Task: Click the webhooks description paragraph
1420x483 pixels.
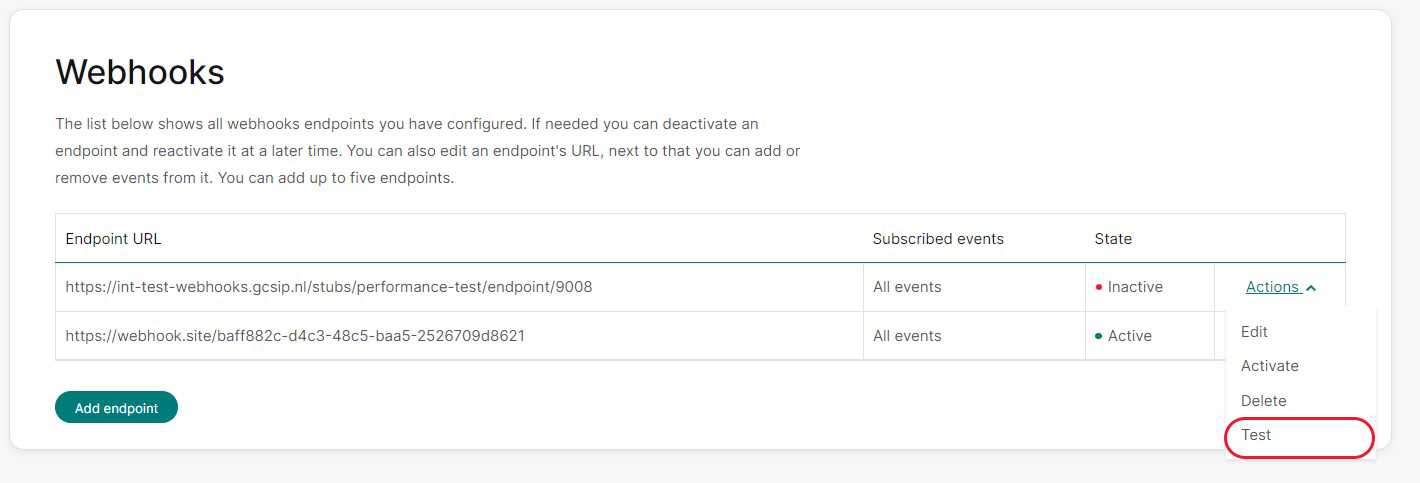Action: 428,152
